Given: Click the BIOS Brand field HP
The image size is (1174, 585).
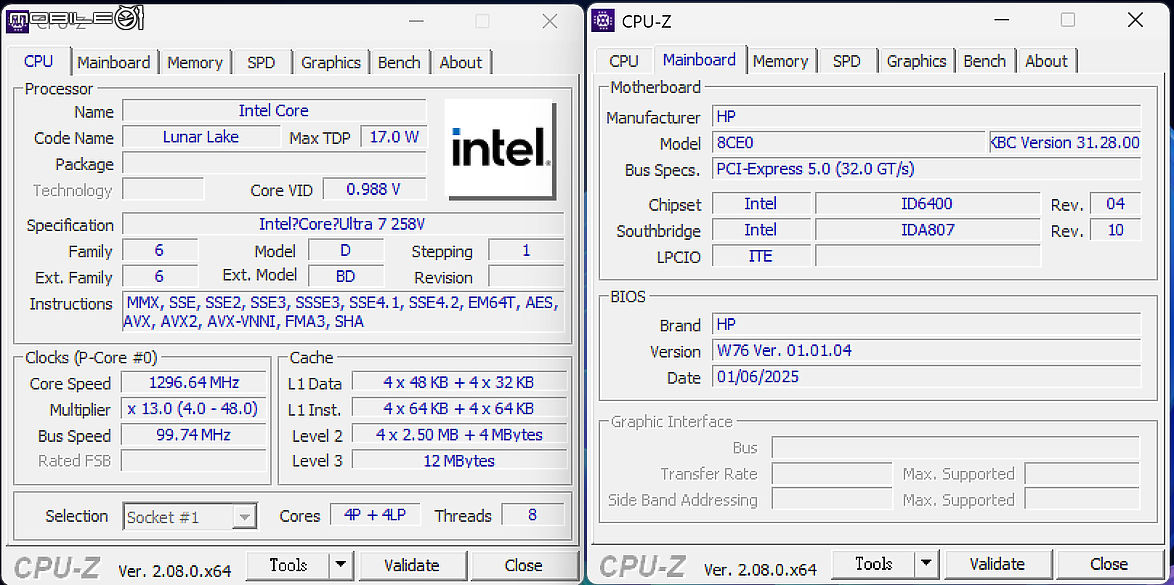Looking at the screenshot, I should (x=926, y=324).
